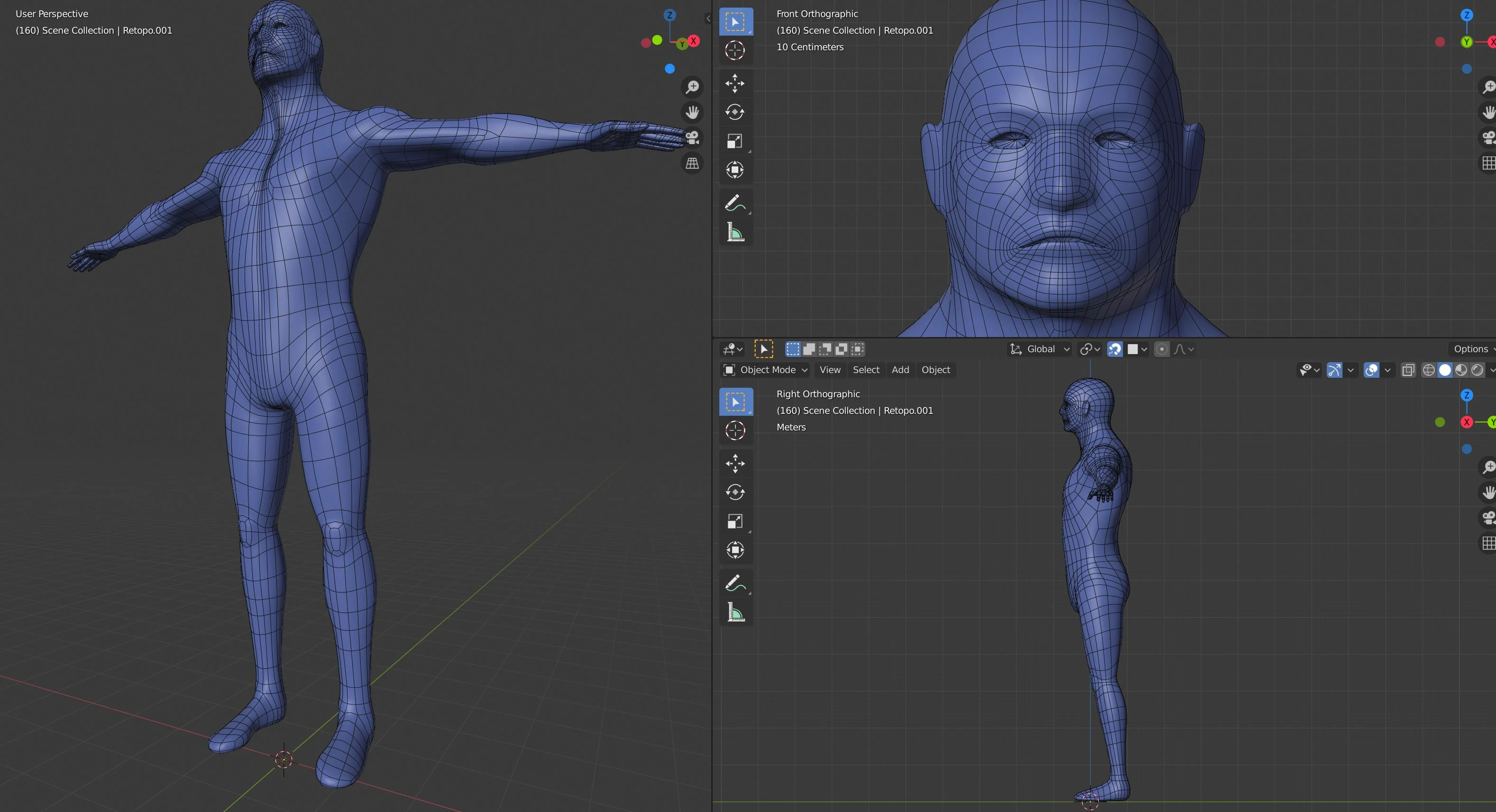Click the 'Meters' grid scale text
1496x812 pixels.
click(791, 427)
